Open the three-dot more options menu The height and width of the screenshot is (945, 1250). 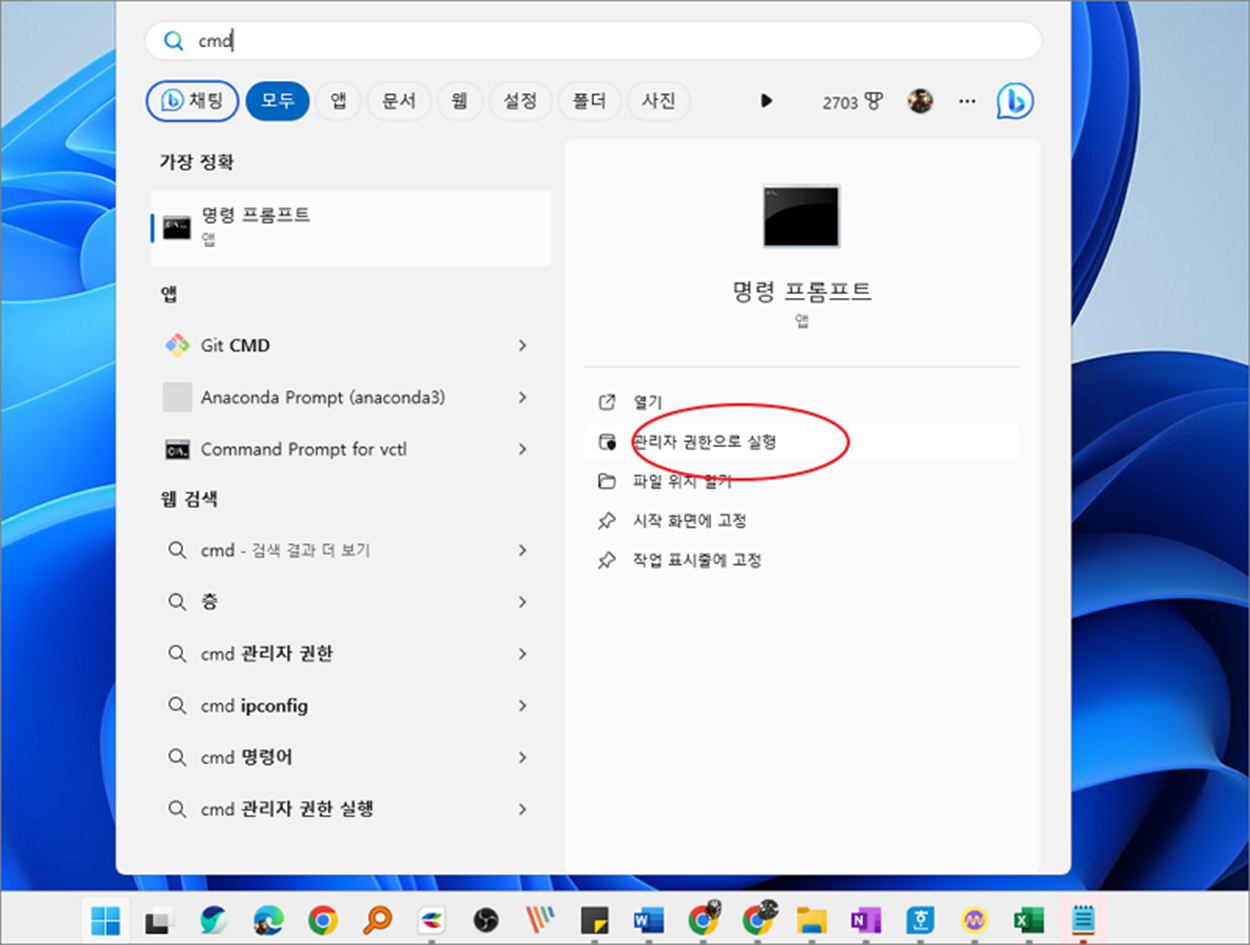[x=967, y=101]
